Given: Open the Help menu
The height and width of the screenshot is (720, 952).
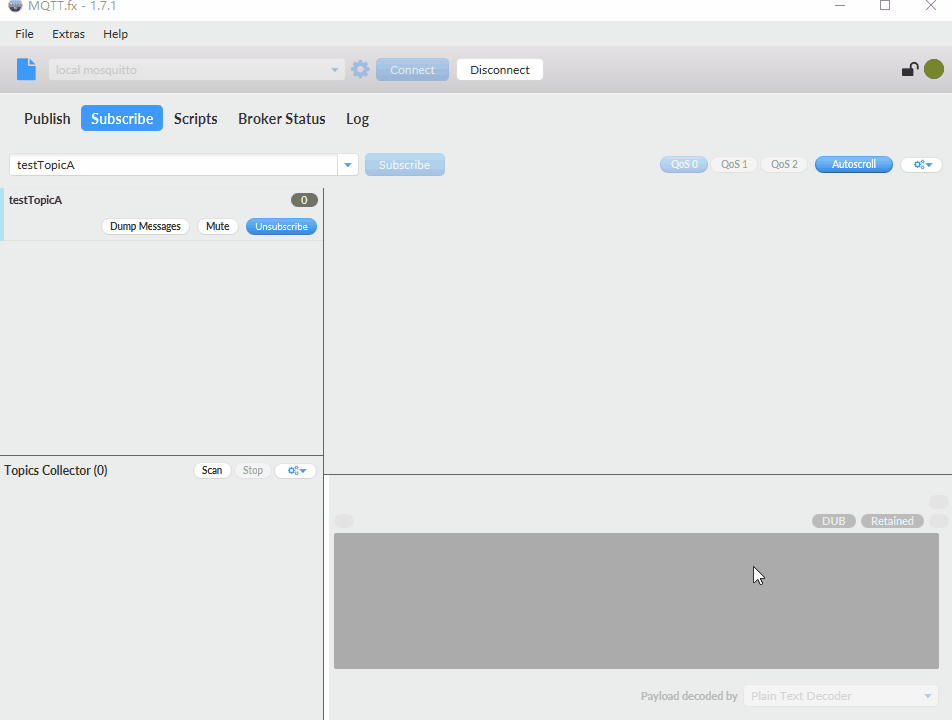Looking at the screenshot, I should [x=115, y=34].
